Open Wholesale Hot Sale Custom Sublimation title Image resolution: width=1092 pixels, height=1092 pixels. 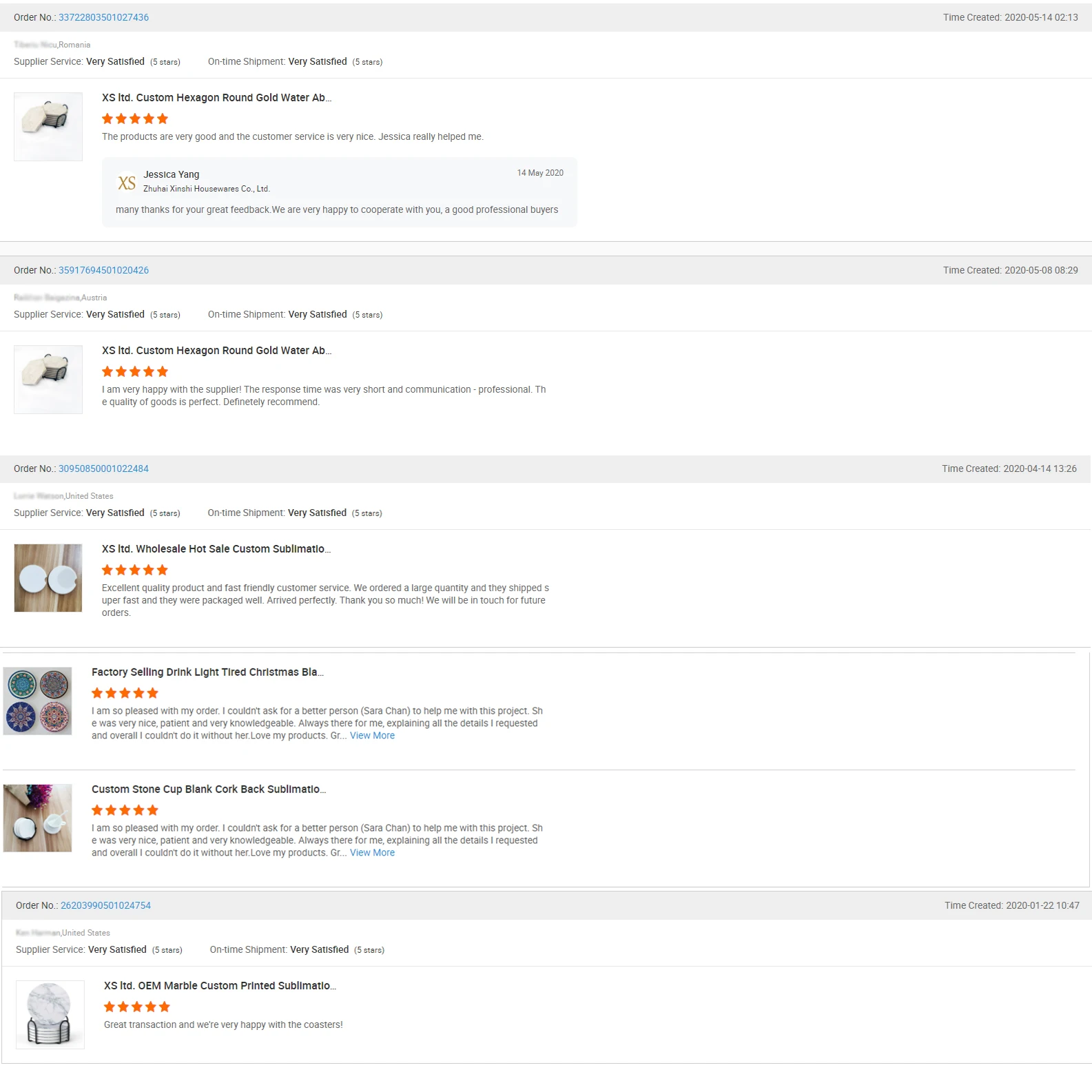(216, 549)
